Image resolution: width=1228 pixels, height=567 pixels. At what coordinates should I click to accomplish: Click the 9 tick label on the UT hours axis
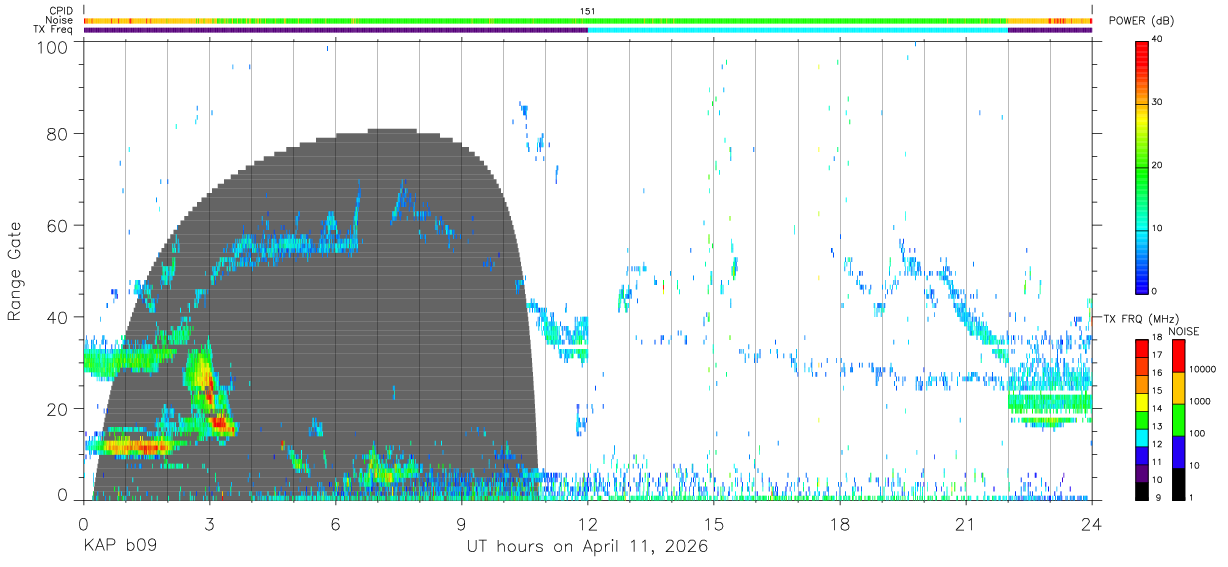point(461,523)
